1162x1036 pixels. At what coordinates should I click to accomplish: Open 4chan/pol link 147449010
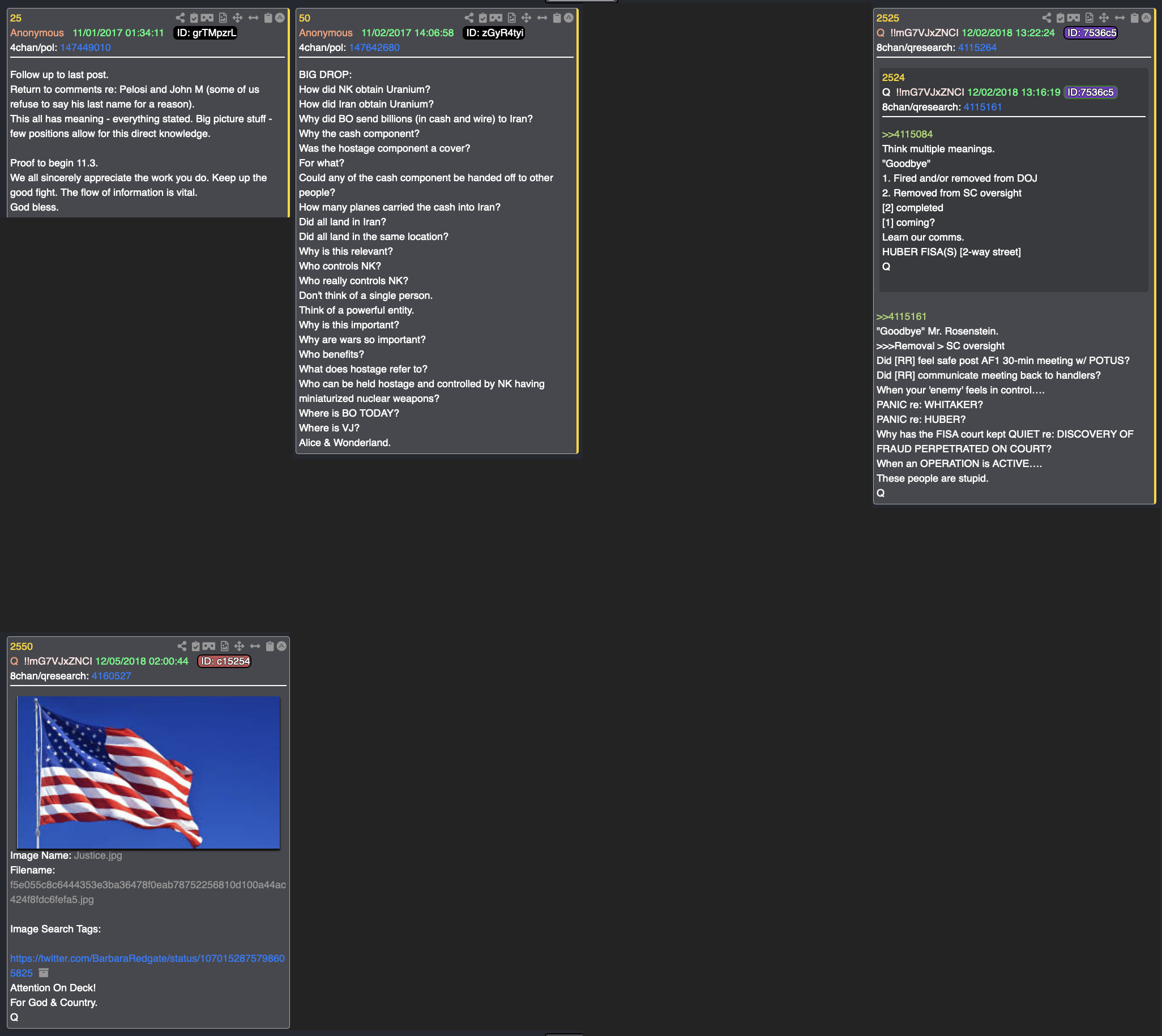[86, 48]
